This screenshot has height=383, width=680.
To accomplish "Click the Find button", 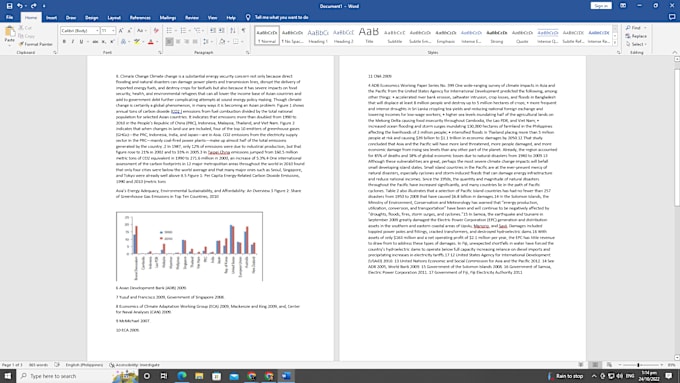I will (x=635, y=28).
